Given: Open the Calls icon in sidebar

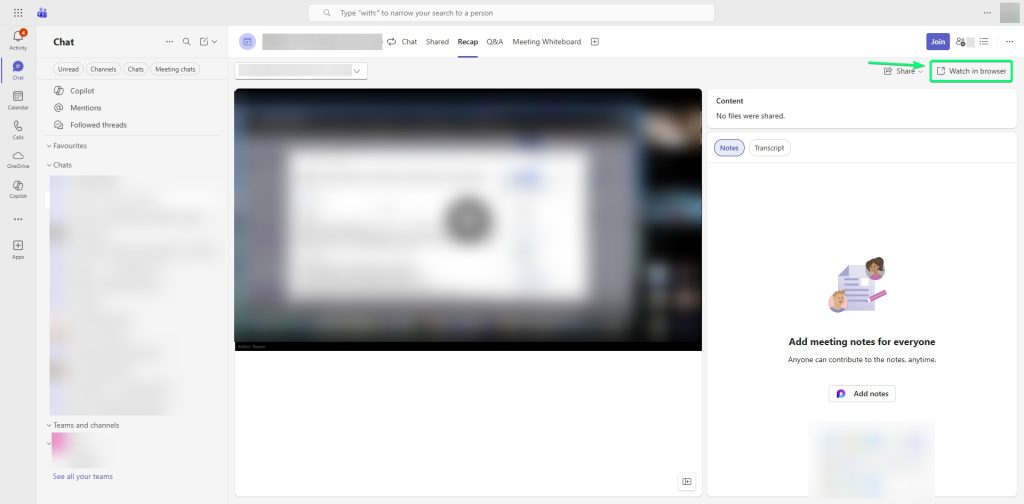Looking at the screenshot, I should pyautogui.click(x=18, y=128).
